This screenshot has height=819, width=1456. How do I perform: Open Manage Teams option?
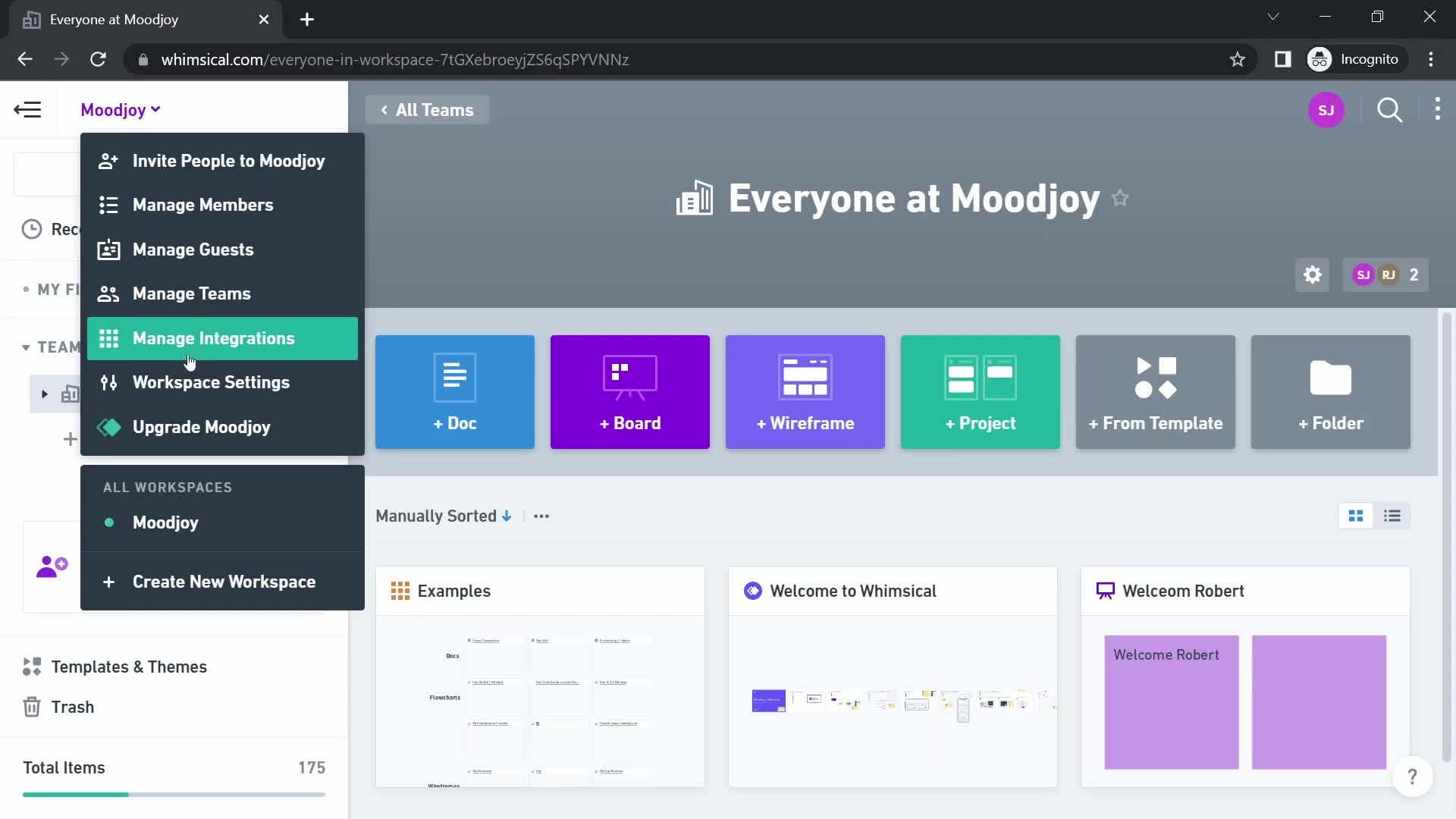click(221, 293)
